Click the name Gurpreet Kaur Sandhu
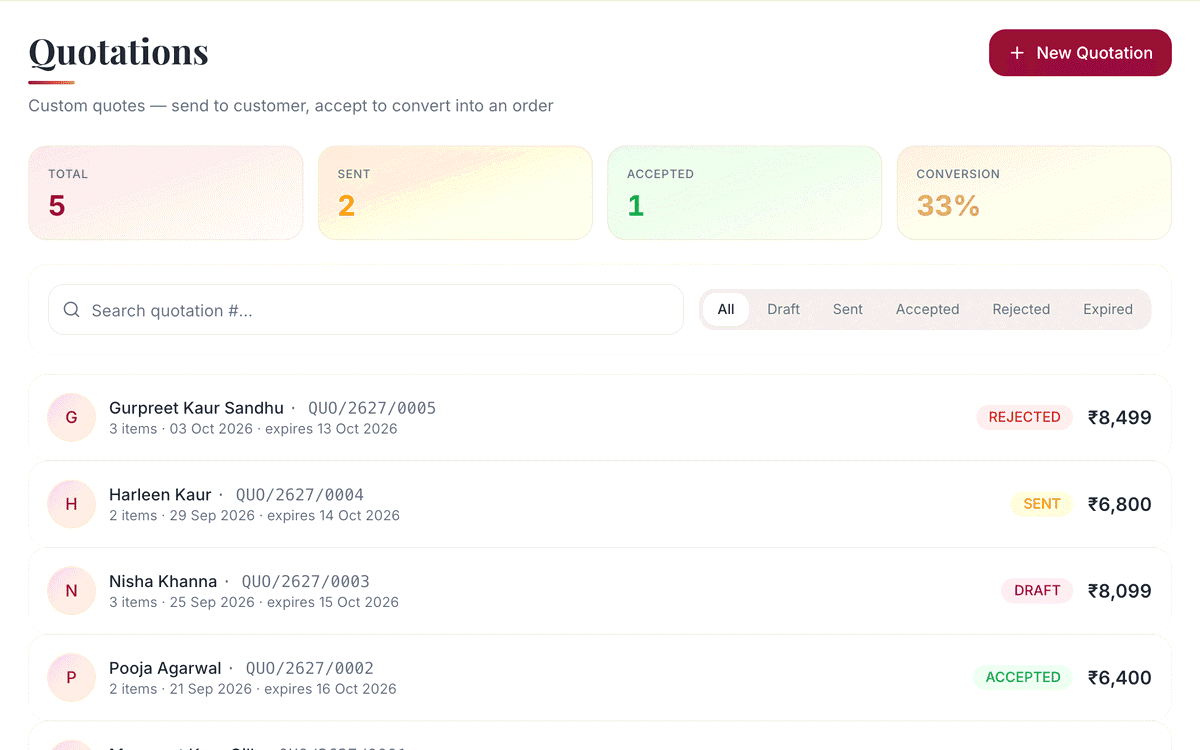The image size is (1200, 750). [196, 408]
